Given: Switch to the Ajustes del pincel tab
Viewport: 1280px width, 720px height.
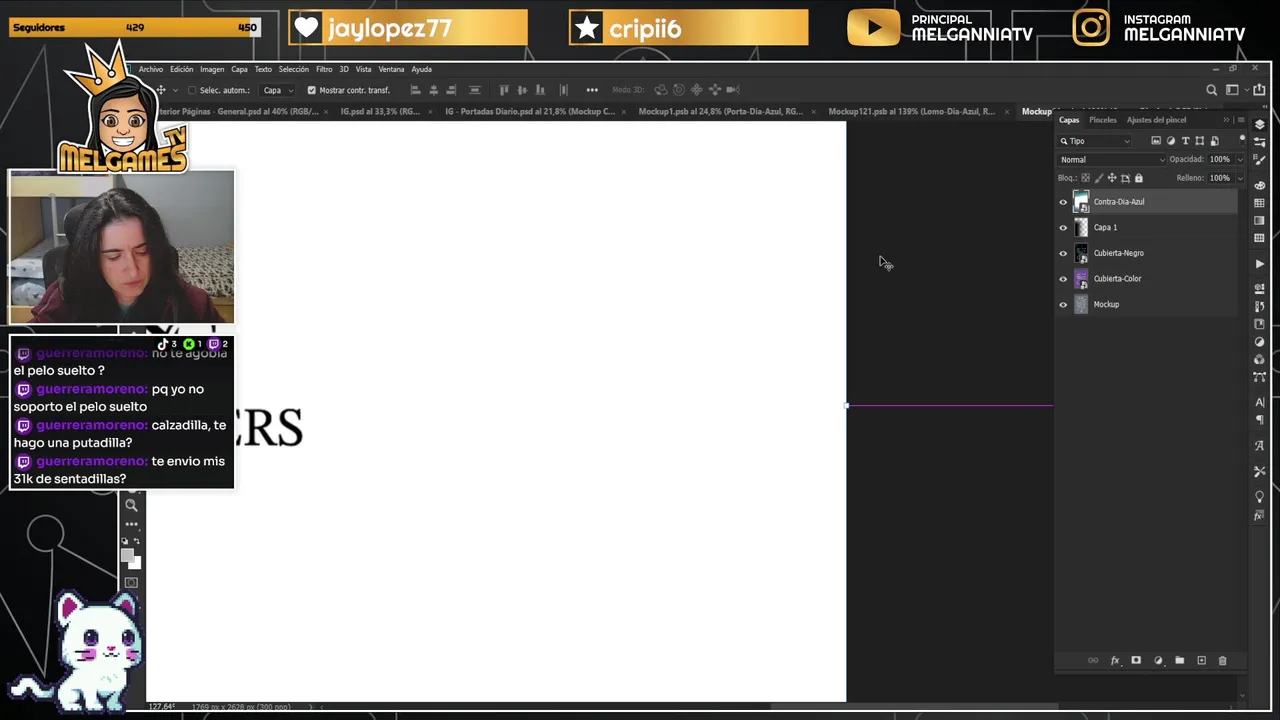Looking at the screenshot, I should [x=1156, y=120].
